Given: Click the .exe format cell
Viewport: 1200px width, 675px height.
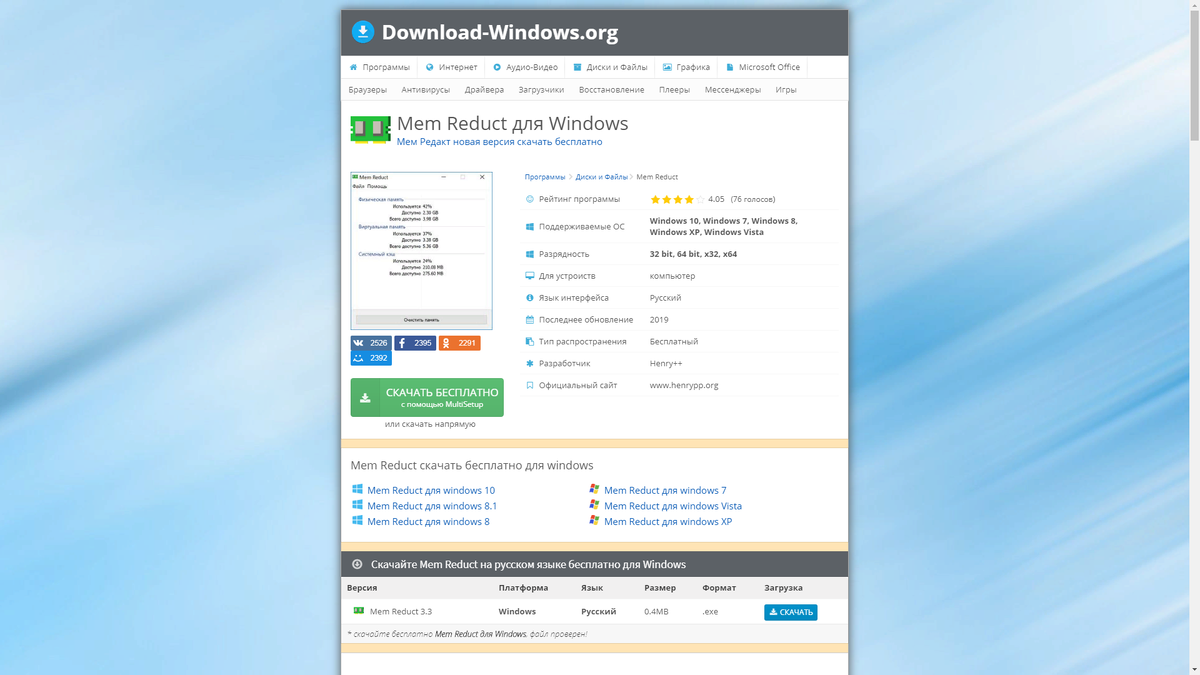Looking at the screenshot, I should [710, 612].
